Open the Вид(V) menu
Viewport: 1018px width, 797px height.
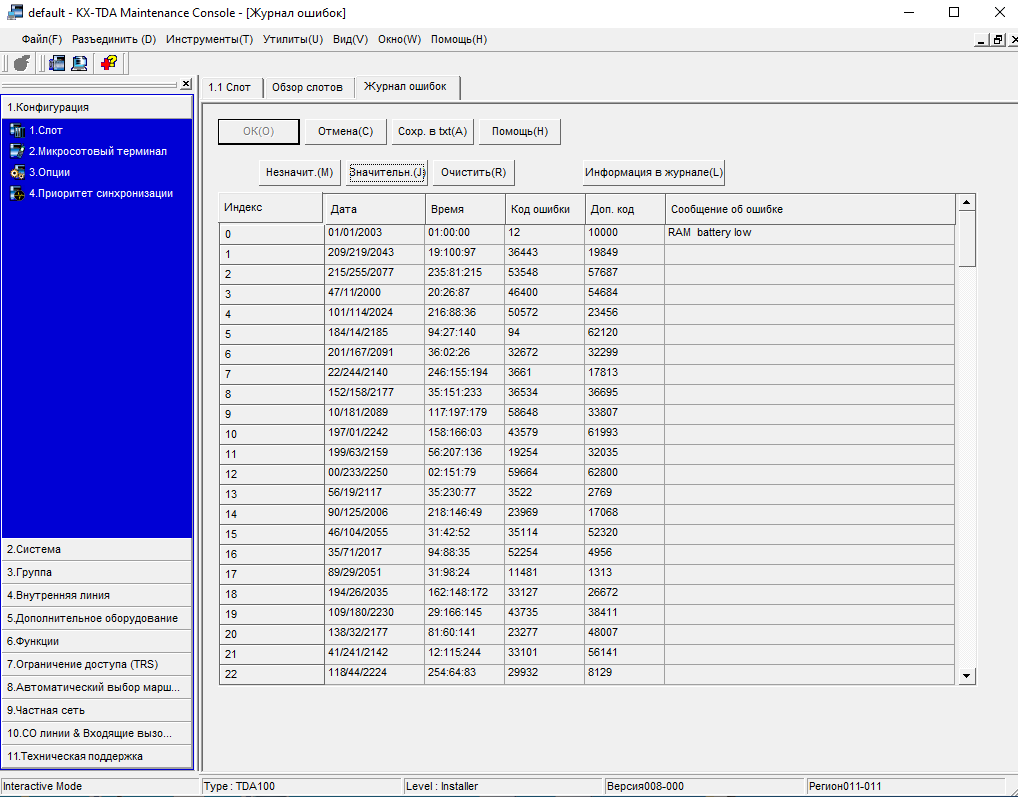coord(351,40)
